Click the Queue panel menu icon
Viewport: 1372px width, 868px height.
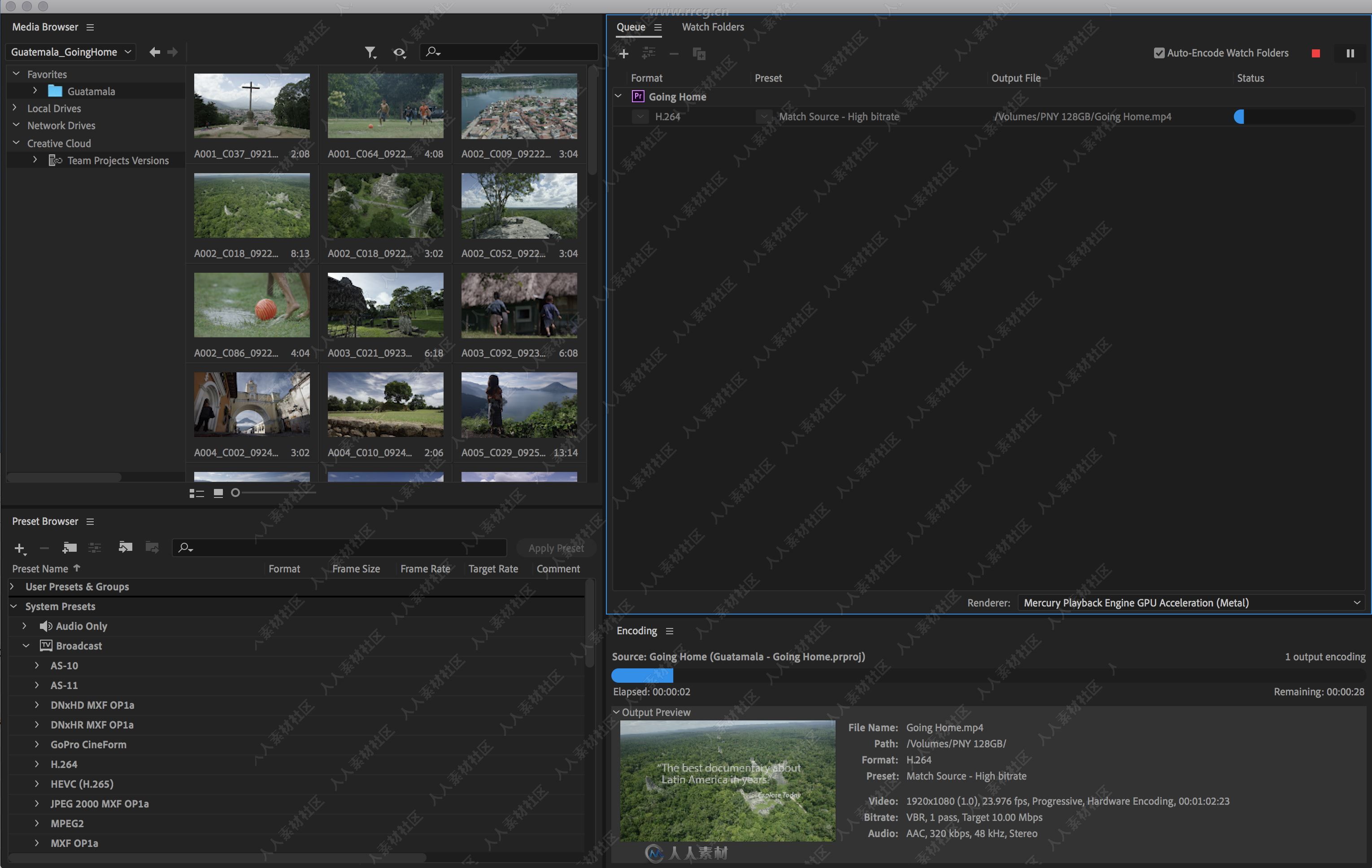[x=655, y=27]
